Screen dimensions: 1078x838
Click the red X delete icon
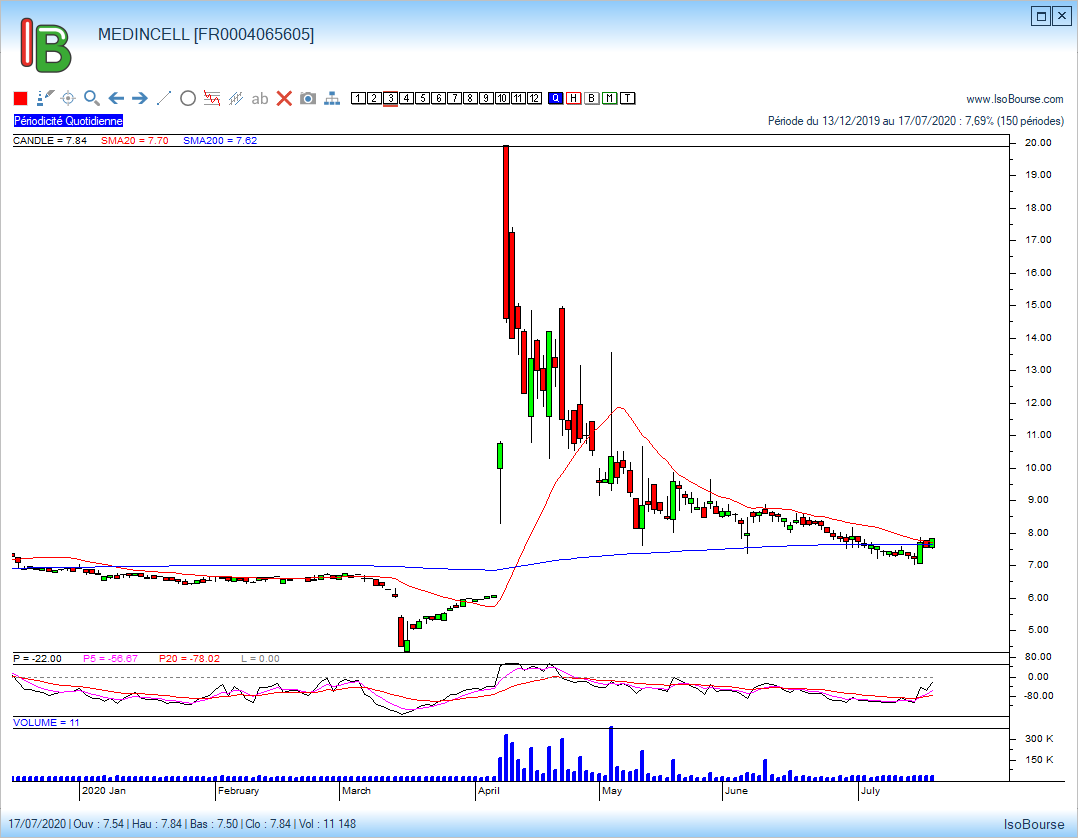coord(284,98)
